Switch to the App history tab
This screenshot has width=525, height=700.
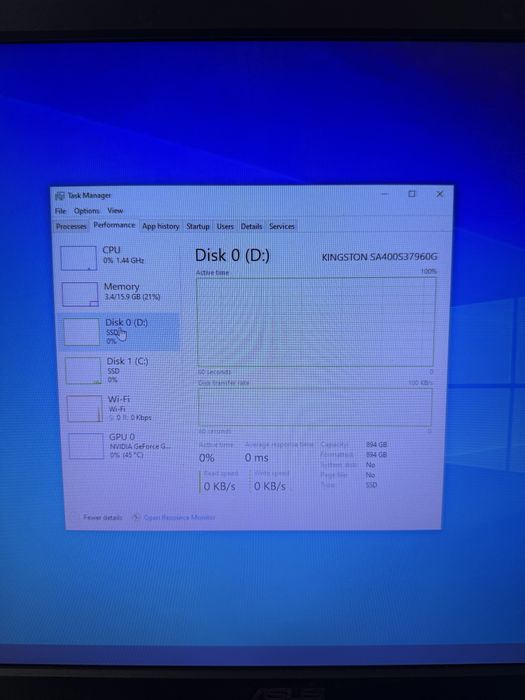point(161,226)
